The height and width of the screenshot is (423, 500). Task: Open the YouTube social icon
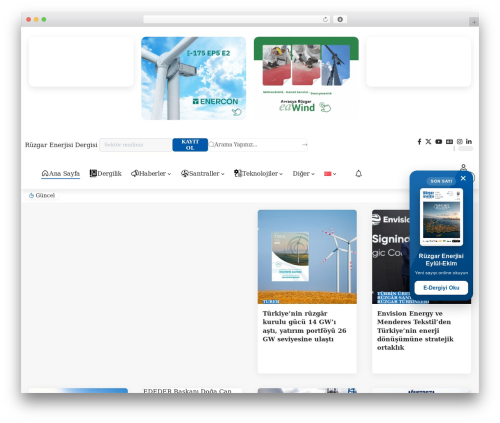(x=439, y=142)
